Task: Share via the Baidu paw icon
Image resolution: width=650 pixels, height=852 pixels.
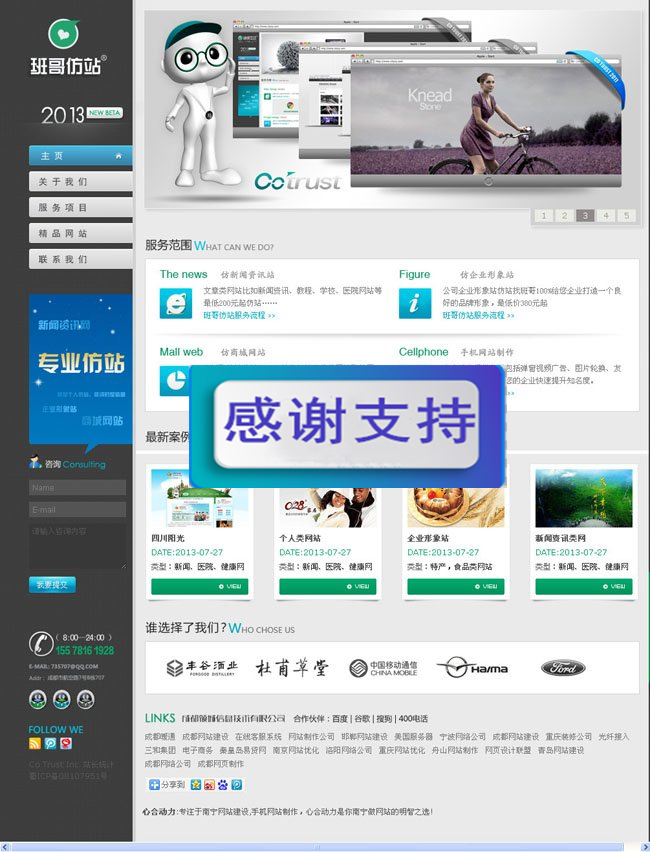Action: tap(223, 785)
